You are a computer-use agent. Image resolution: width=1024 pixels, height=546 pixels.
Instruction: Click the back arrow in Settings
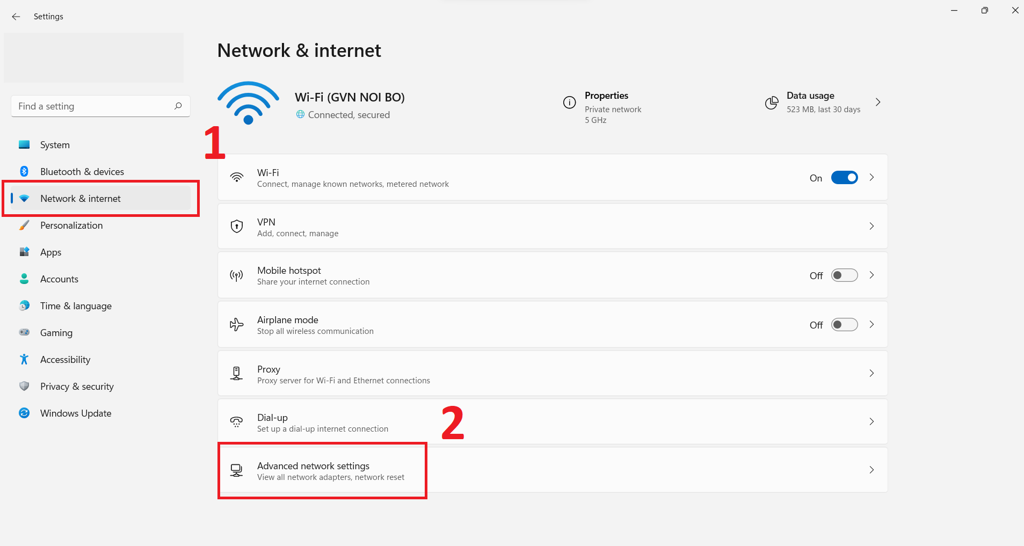click(16, 16)
